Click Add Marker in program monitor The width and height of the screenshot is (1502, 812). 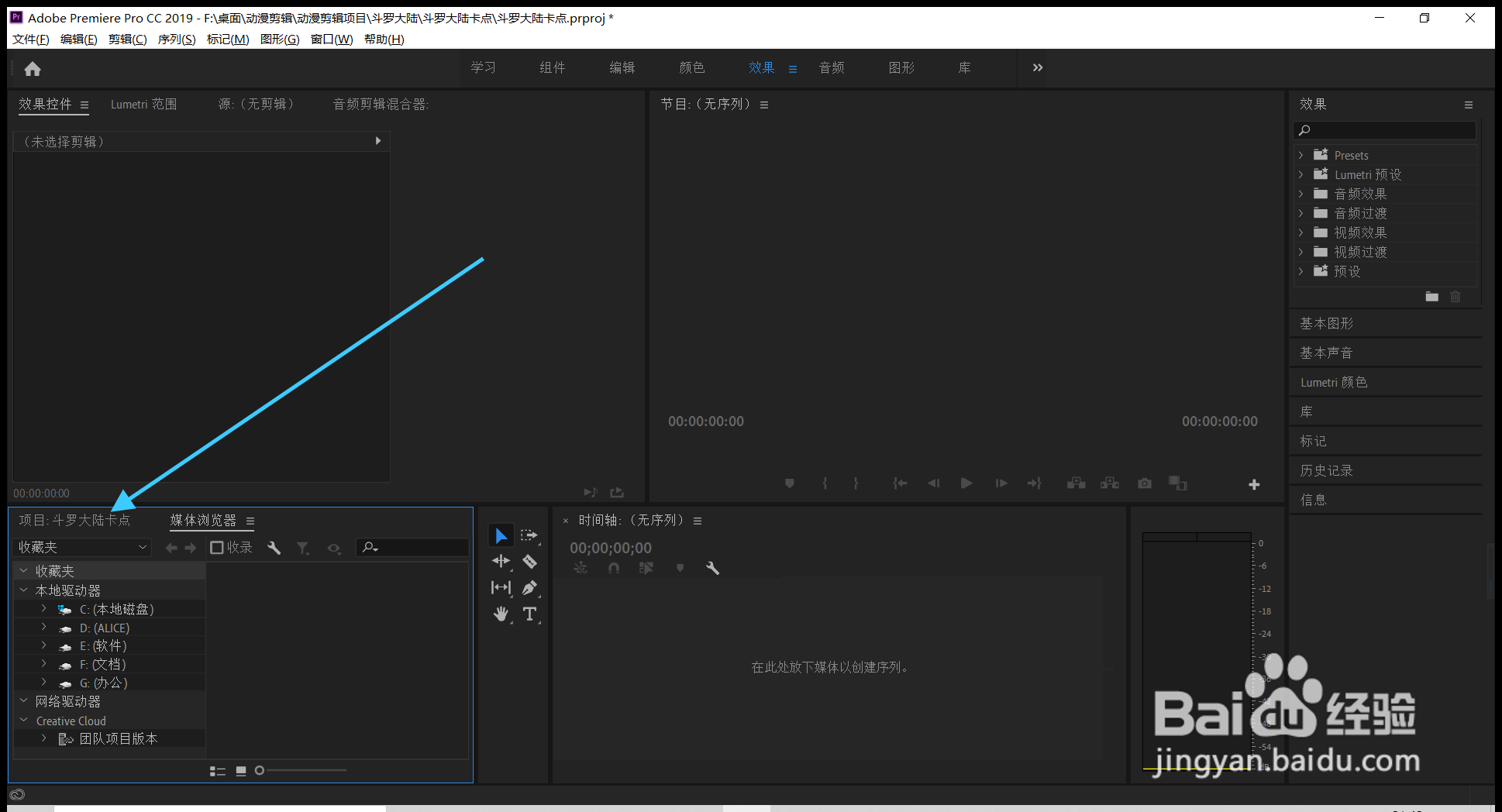coord(790,483)
